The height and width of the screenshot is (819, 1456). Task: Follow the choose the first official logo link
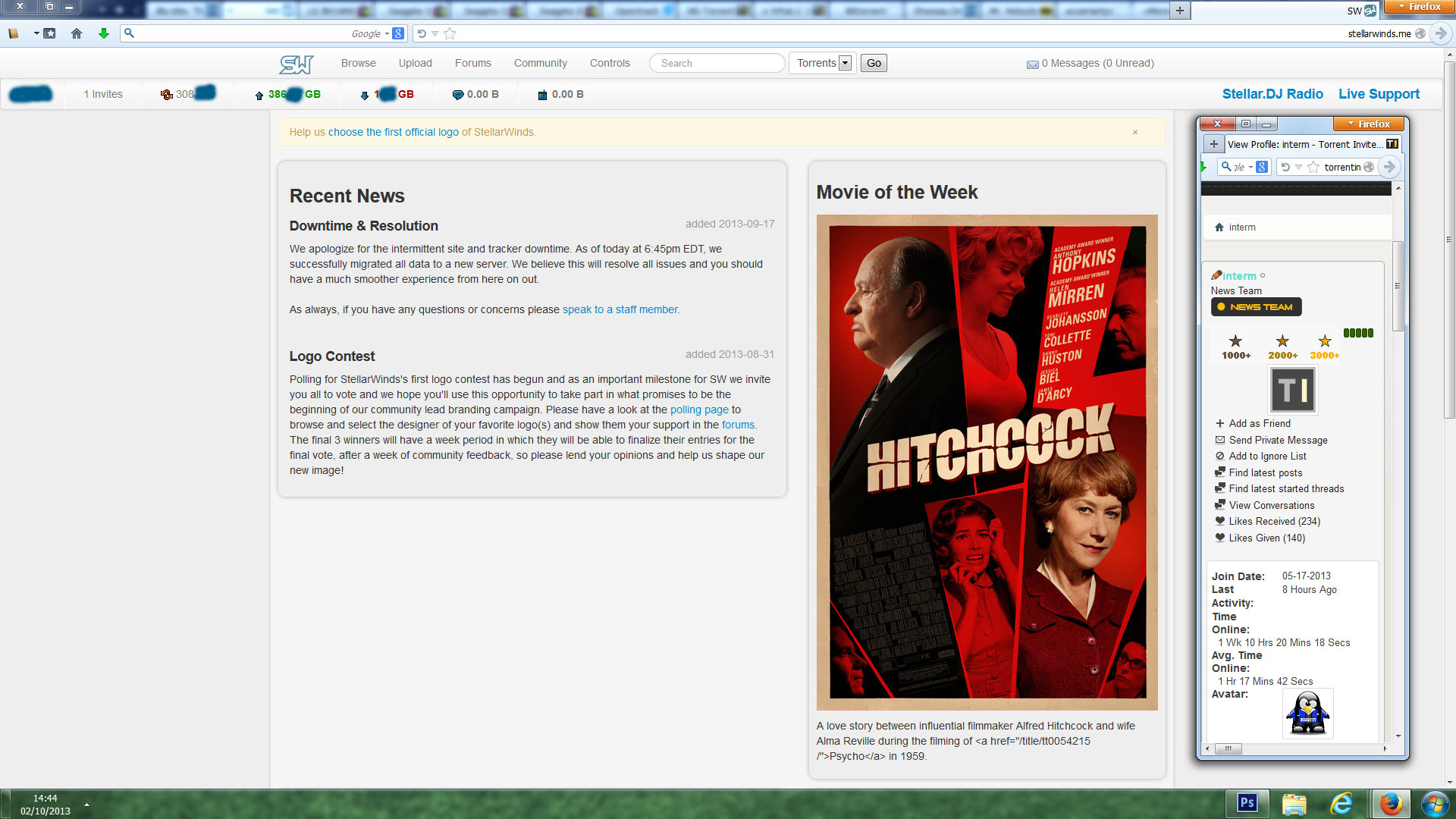pyautogui.click(x=393, y=132)
